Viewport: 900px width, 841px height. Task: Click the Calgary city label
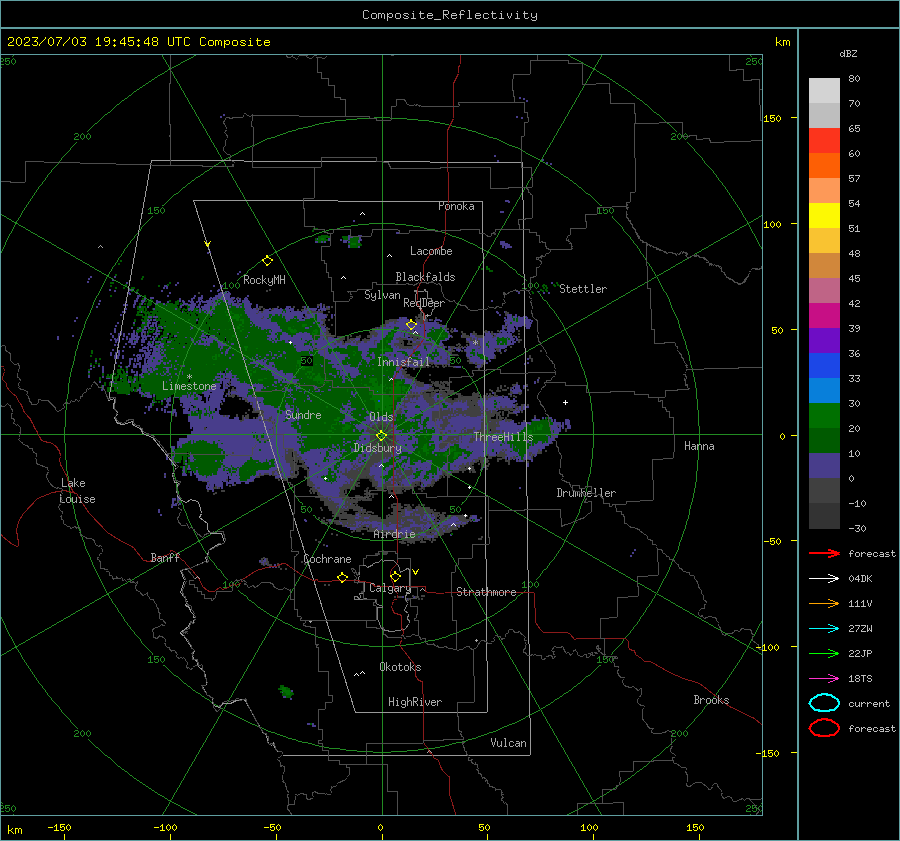click(390, 588)
